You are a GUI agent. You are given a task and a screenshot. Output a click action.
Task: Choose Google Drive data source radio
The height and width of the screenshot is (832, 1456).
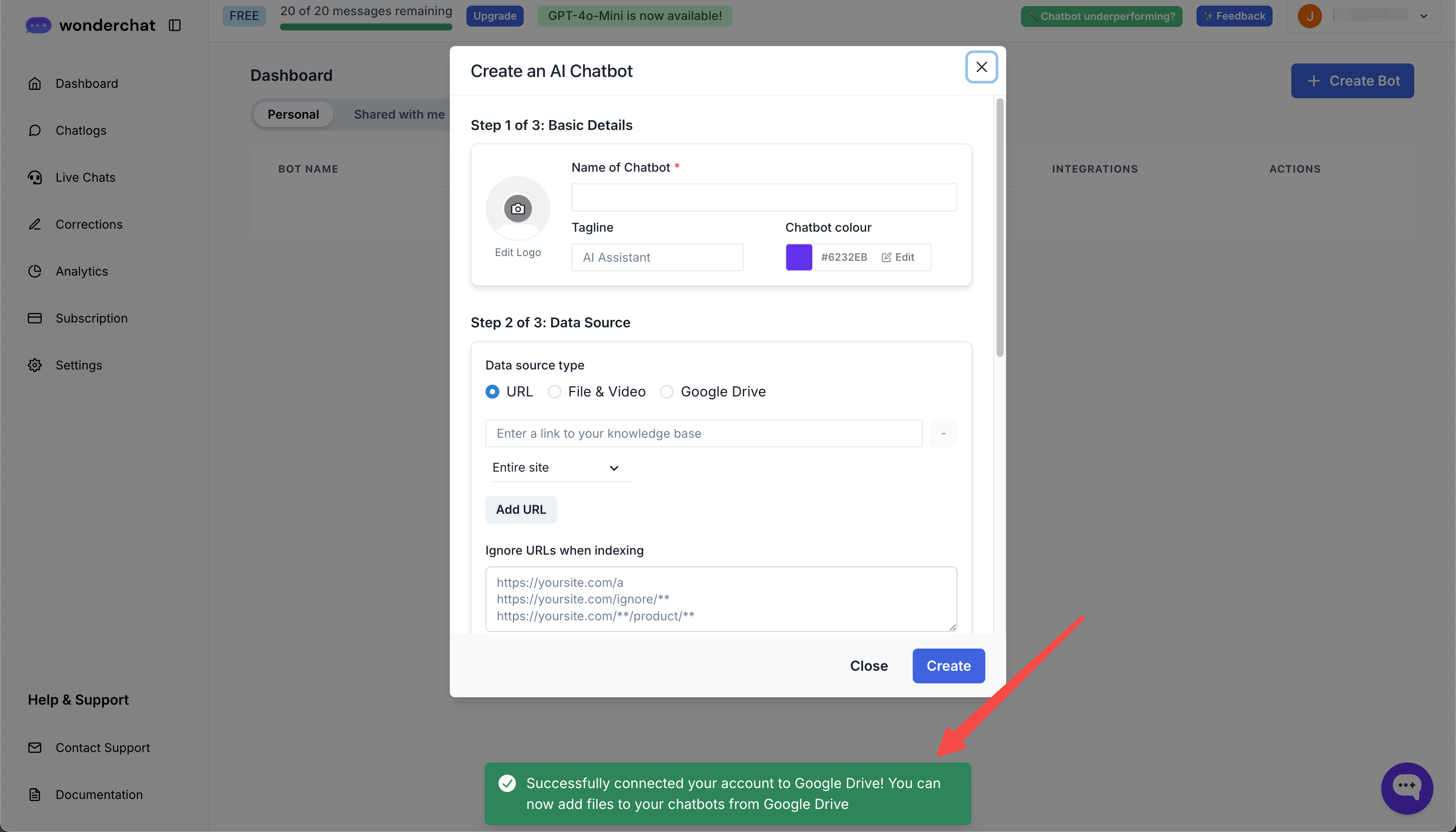click(x=666, y=391)
